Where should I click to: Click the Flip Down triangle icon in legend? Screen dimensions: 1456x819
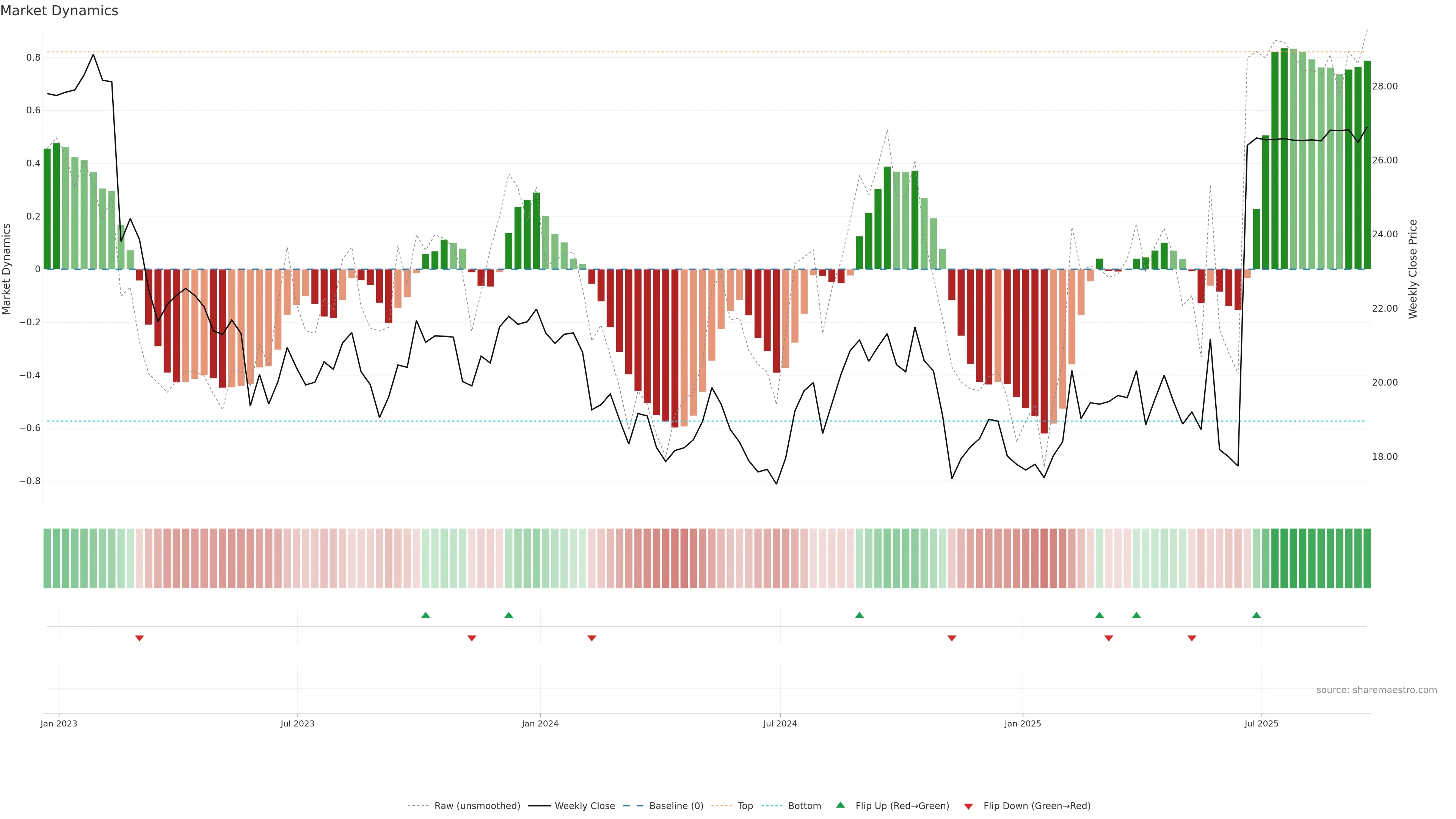(968, 806)
